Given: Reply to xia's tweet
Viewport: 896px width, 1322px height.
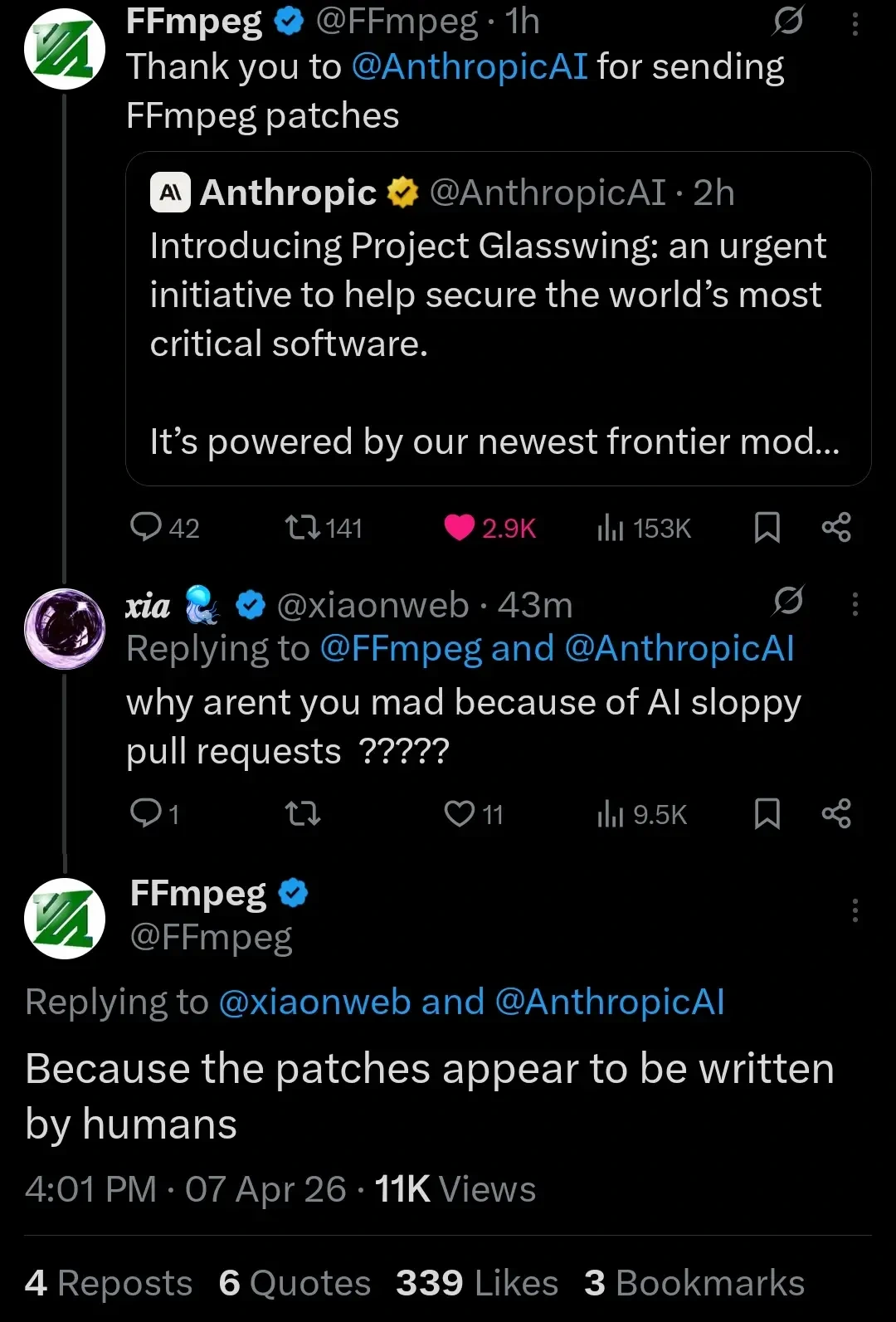Looking at the screenshot, I should [x=147, y=813].
